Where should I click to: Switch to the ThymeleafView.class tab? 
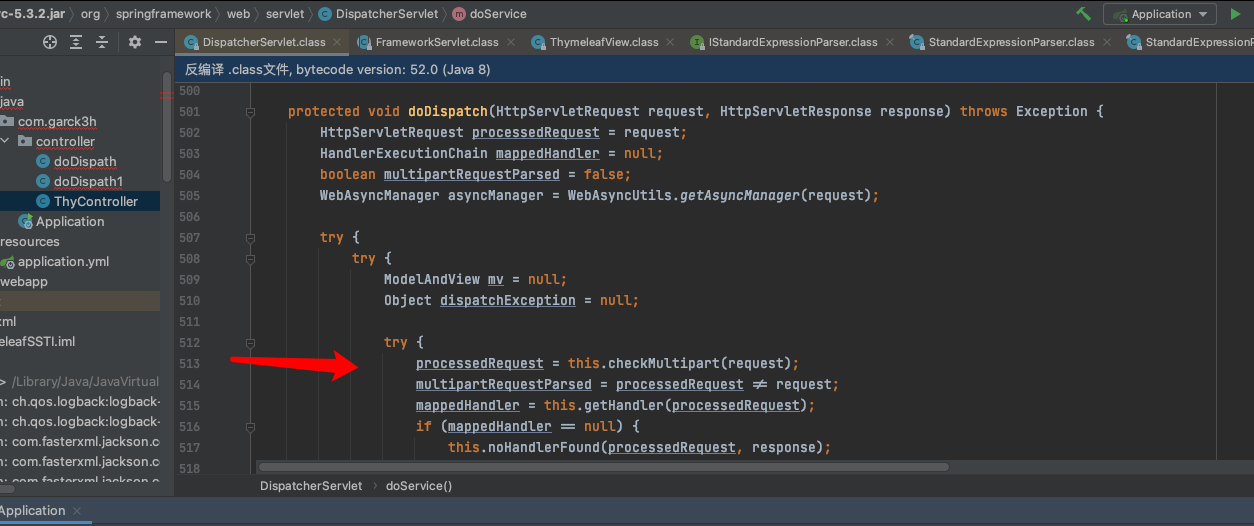click(x=604, y=42)
